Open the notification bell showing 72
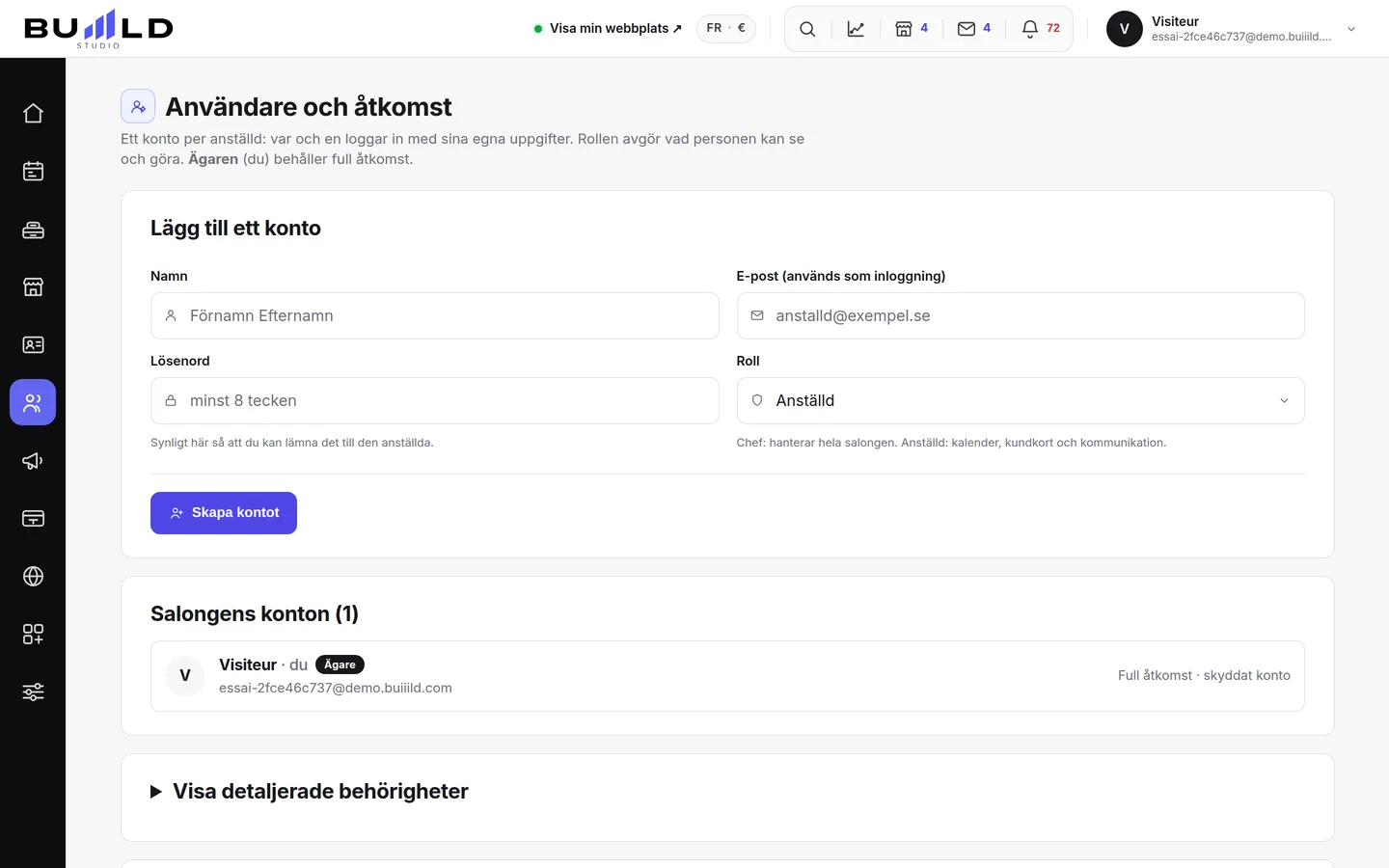The width and height of the screenshot is (1389, 868). tap(1041, 29)
